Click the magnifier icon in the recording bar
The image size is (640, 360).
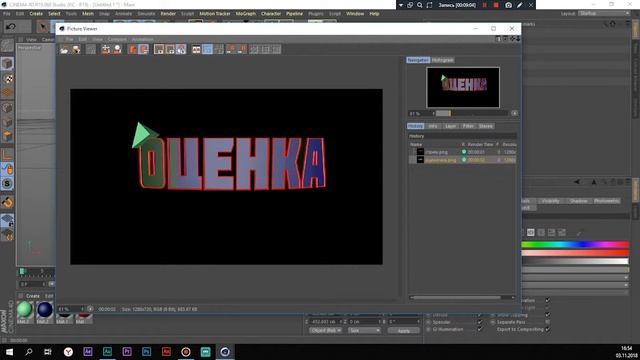coord(420,5)
